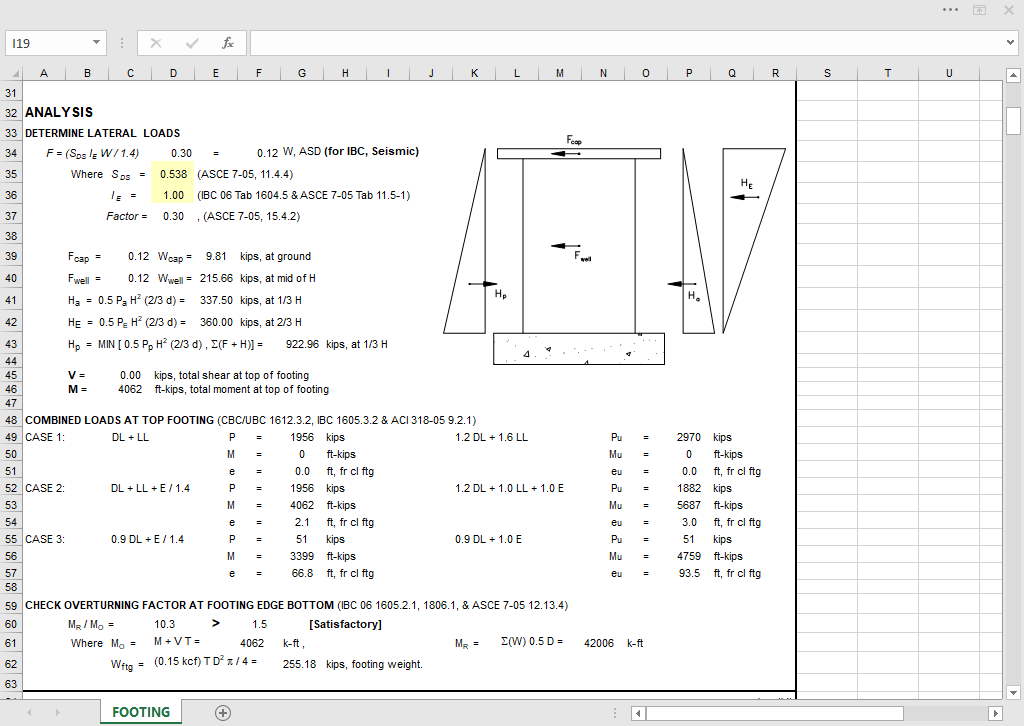Click the horizontal scrollbar left arrow
Viewport: 1024px width, 726px height.
639,713
